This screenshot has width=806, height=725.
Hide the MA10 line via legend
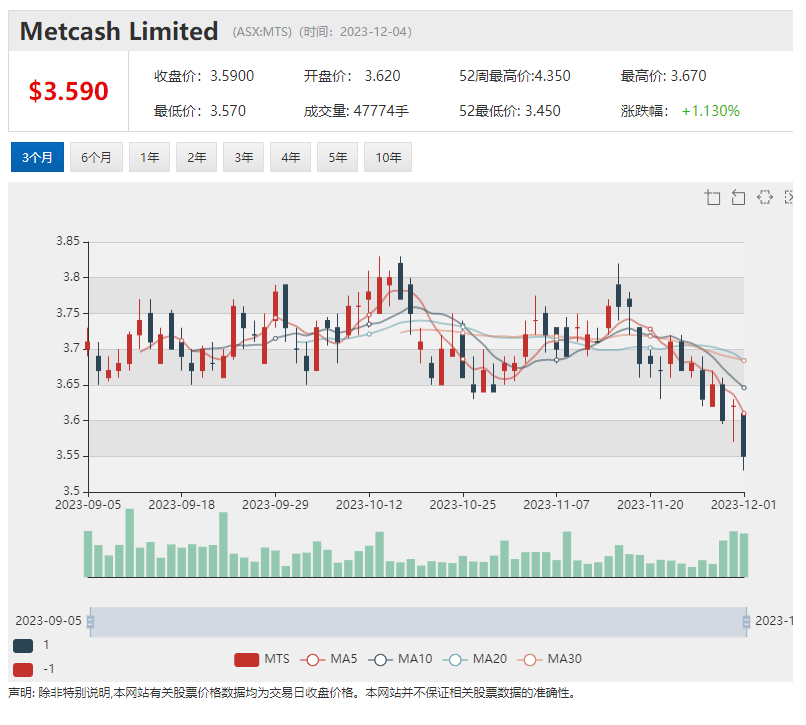[400, 659]
